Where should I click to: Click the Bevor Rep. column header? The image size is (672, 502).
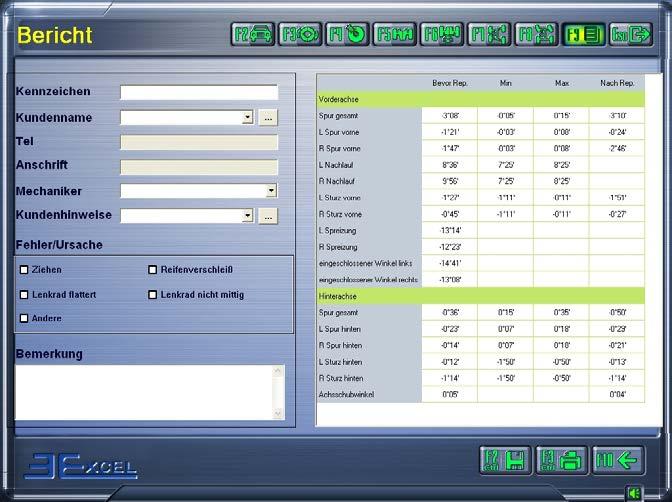coord(450,83)
